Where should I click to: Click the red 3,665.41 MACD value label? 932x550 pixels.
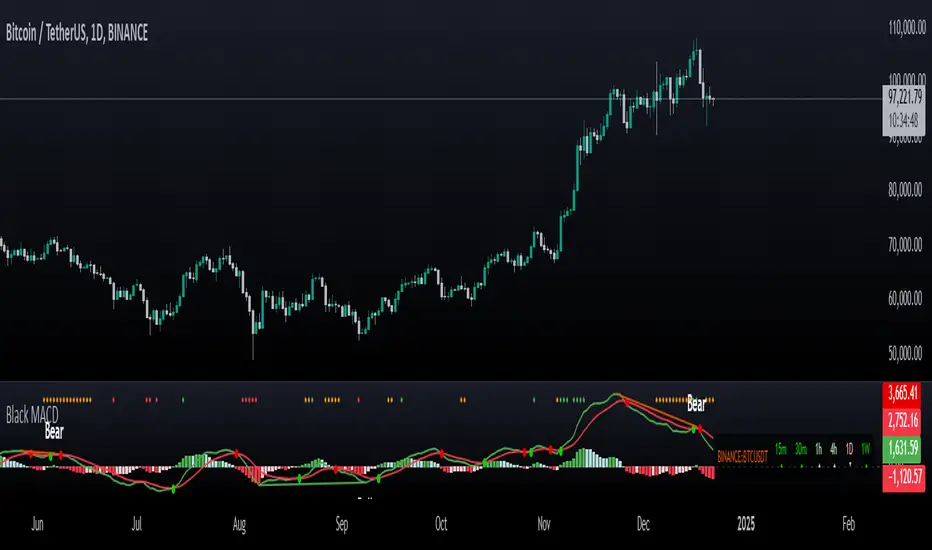point(908,391)
